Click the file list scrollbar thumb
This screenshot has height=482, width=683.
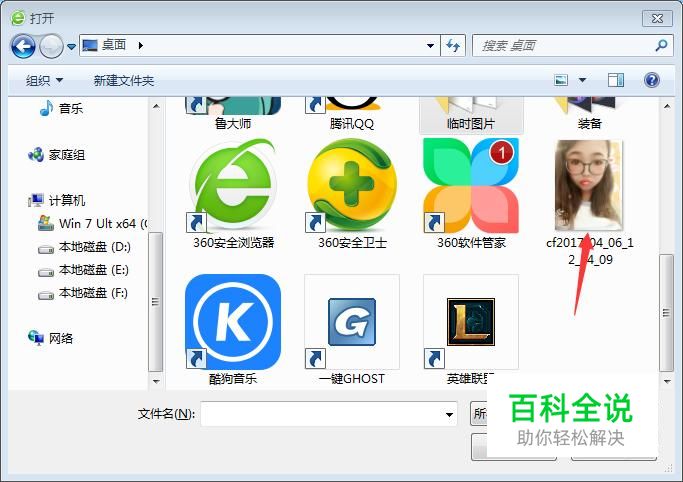pyautogui.click(x=666, y=313)
